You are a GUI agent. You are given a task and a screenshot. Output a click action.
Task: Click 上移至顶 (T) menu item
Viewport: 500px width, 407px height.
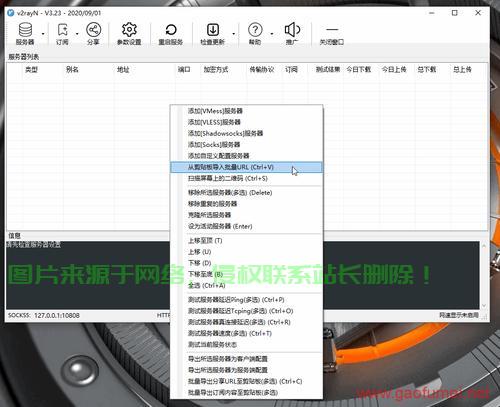click(246, 241)
